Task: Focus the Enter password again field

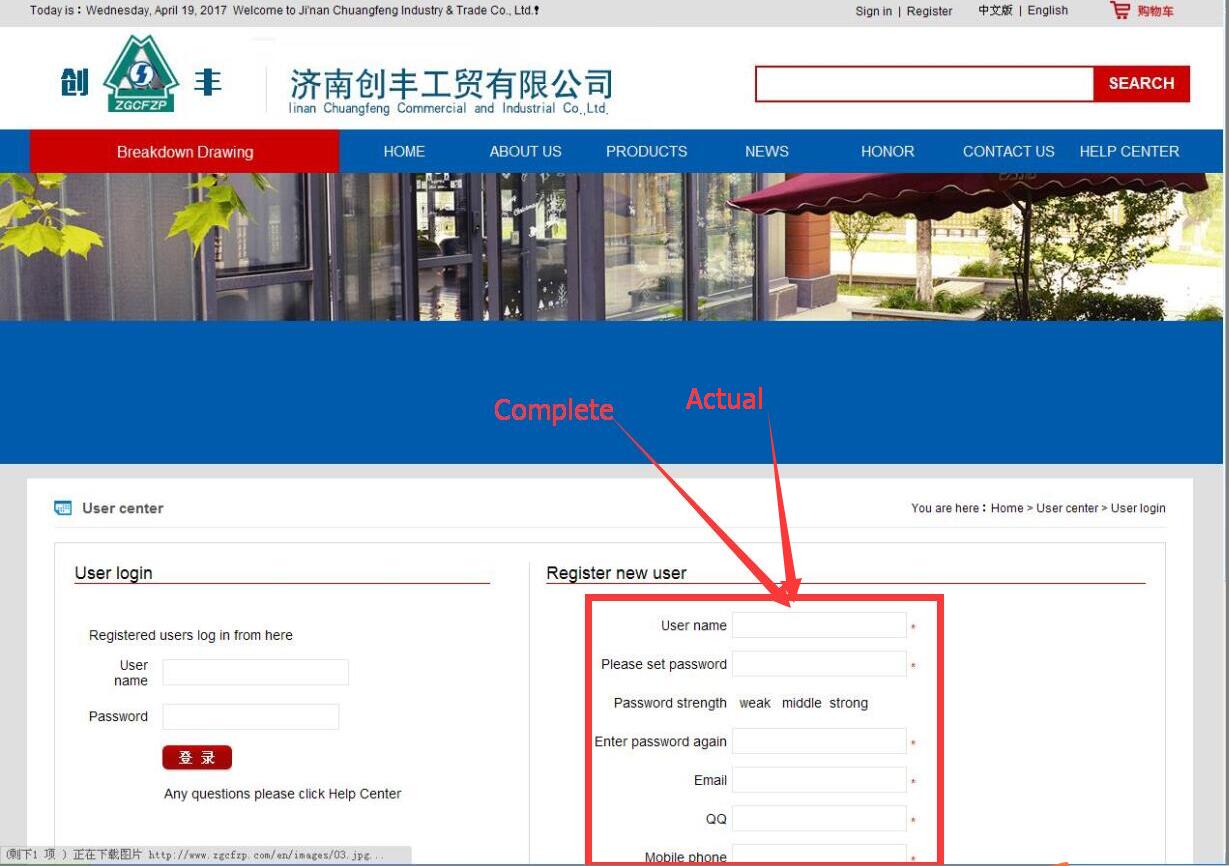Action: [x=819, y=741]
